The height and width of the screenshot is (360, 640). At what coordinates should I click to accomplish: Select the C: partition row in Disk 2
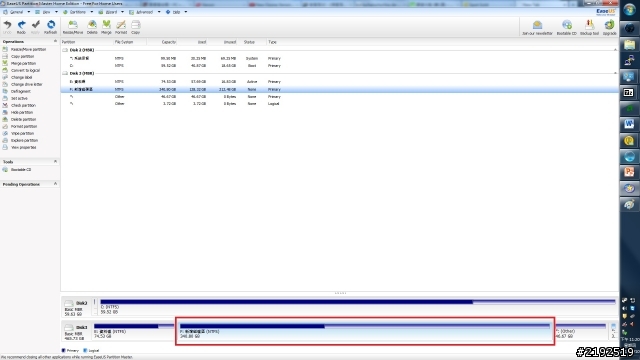pos(340,65)
